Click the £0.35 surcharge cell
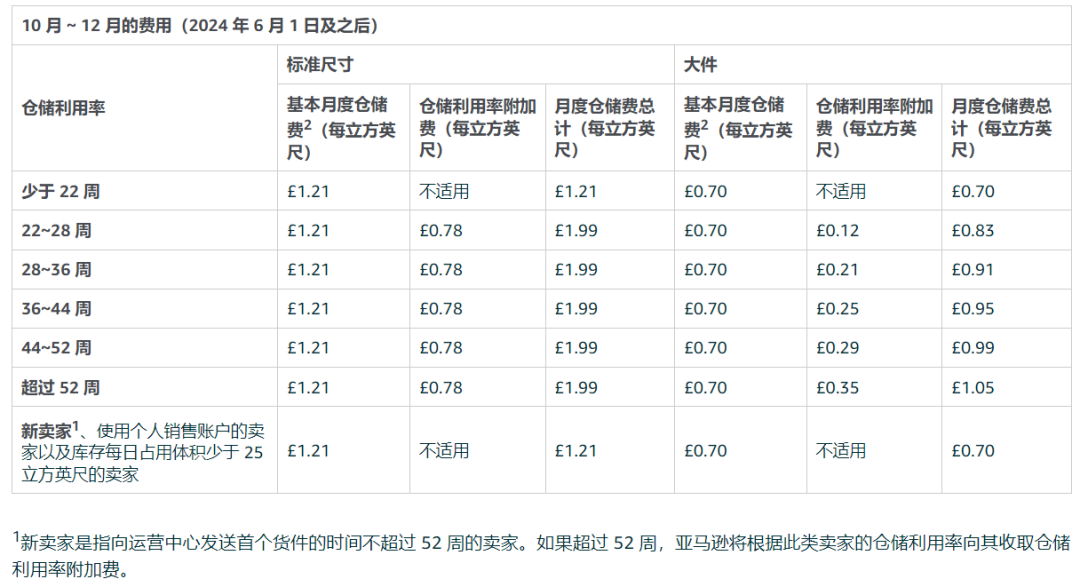 pyautogui.click(x=837, y=387)
